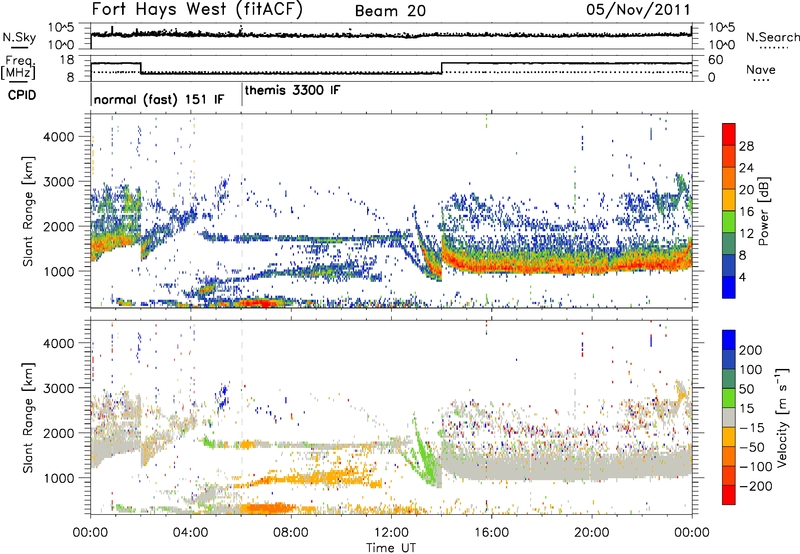Click 'normal (fast) 151 IF' text
The image size is (800, 554).
pos(159,99)
